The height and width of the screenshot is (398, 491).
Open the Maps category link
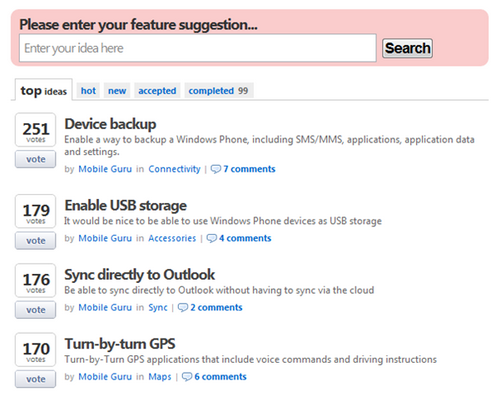(160, 377)
